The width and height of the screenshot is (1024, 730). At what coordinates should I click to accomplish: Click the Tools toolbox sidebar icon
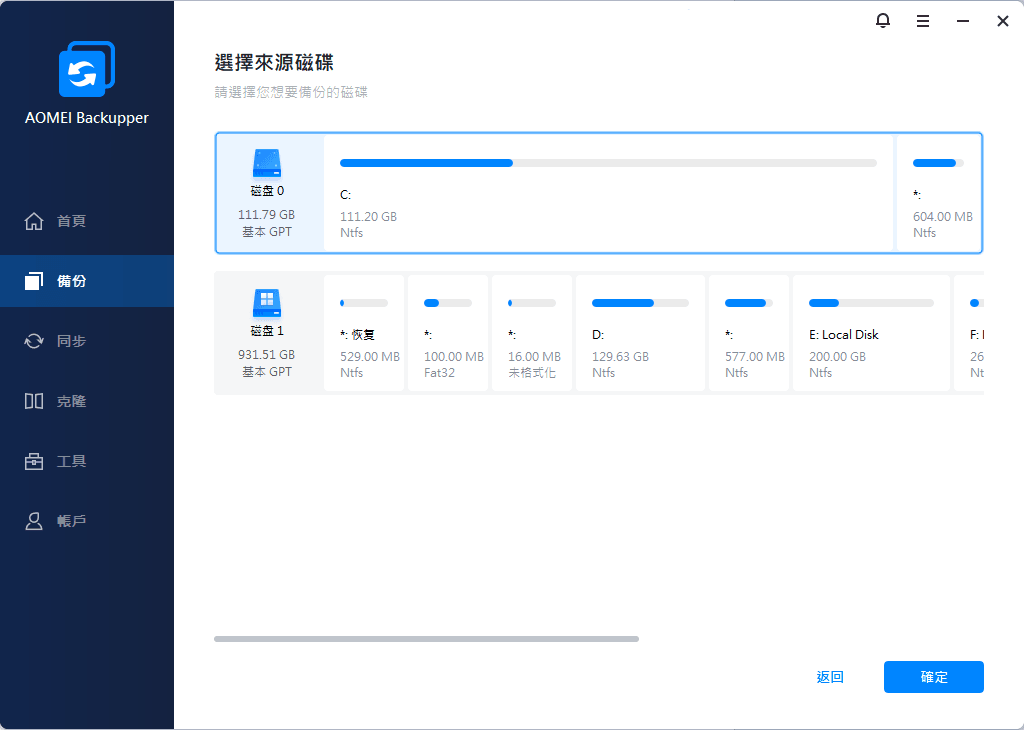[x=34, y=461]
